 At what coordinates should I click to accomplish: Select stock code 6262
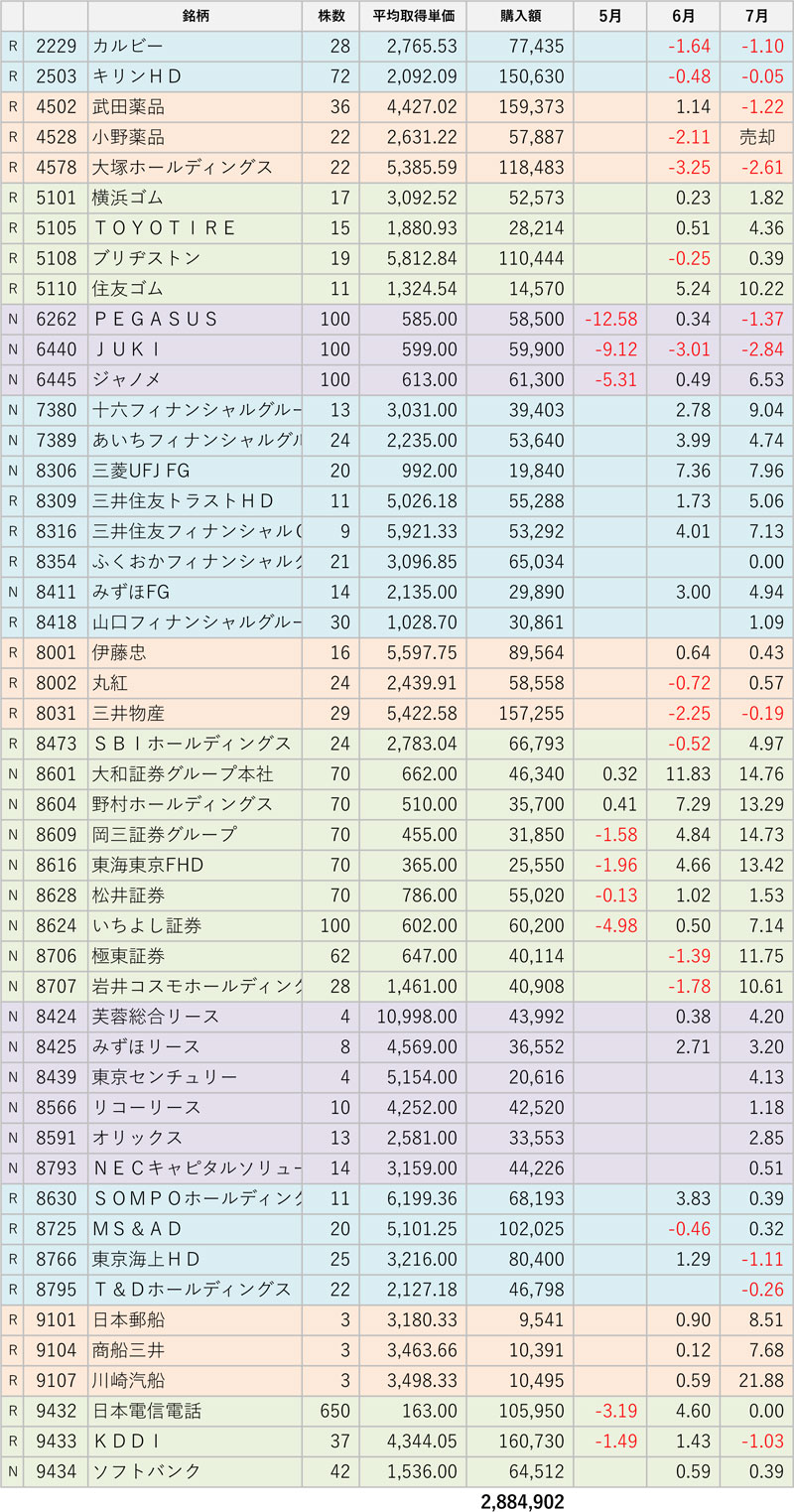point(56,320)
